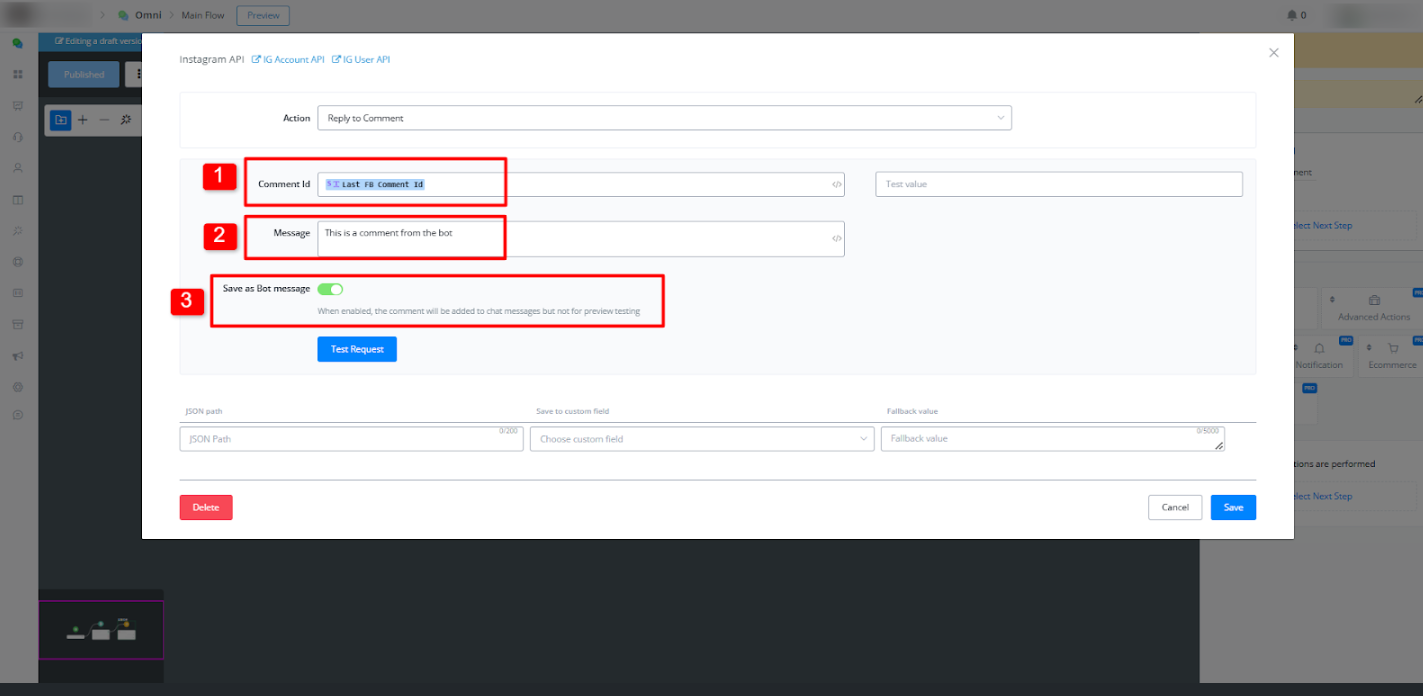Image resolution: width=1423 pixels, height=696 pixels.
Task: Click the code icon in Message field
Action: click(x=836, y=238)
